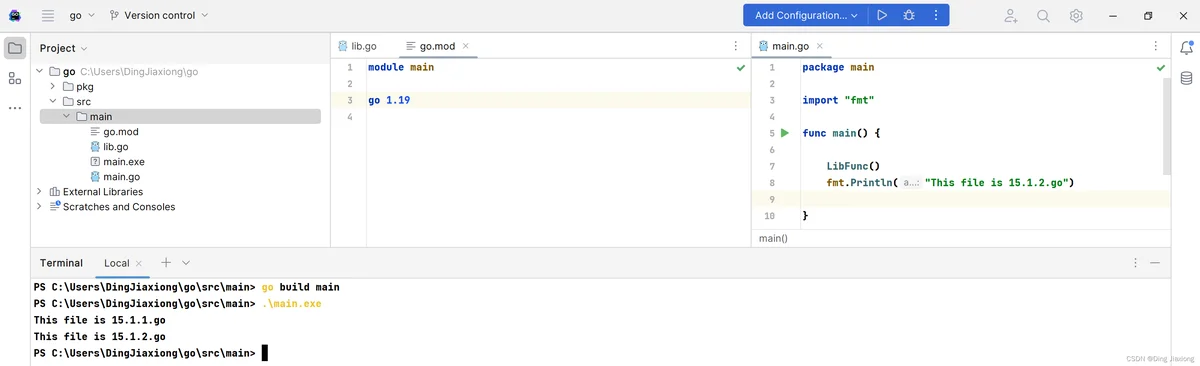The width and height of the screenshot is (1200, 366).
Task: Open the Code With Me add-user icon
Action: tap(1011, 15)
